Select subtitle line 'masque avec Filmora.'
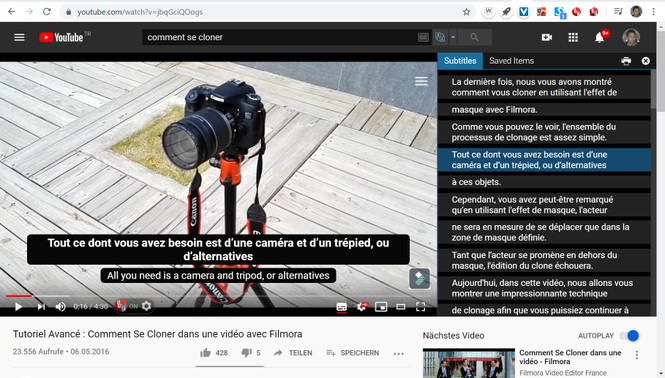Viewport: 665px width, 378px height. point(544,109)
